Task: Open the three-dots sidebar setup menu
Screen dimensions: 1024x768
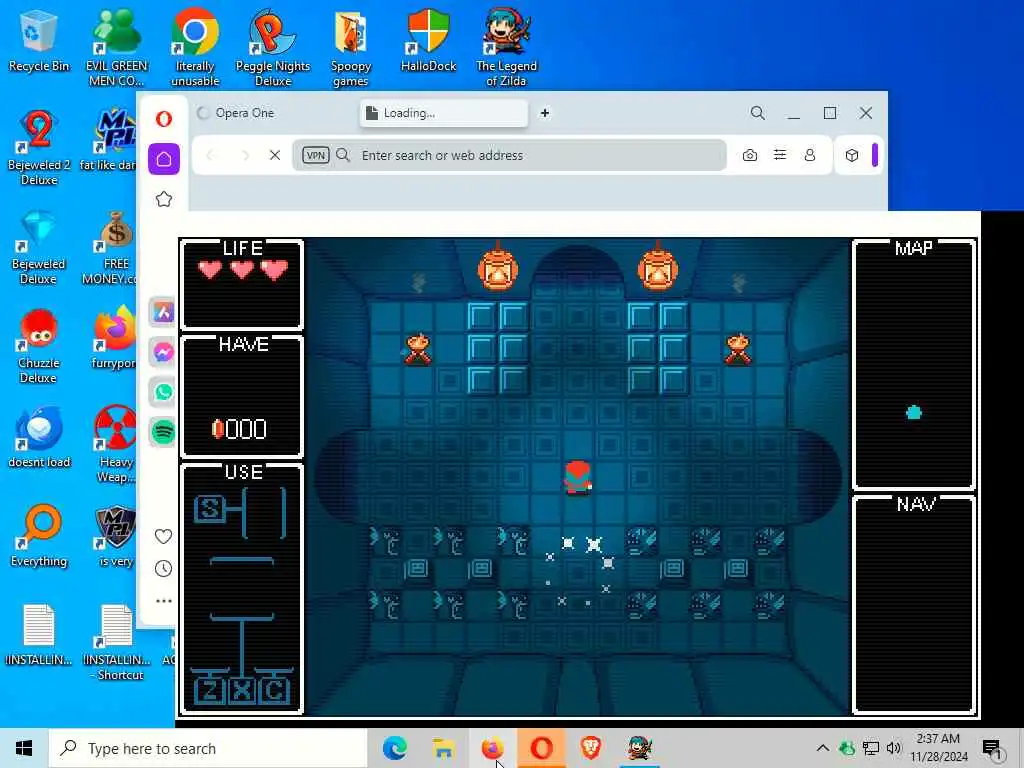Action: click(x=163, y=601)
